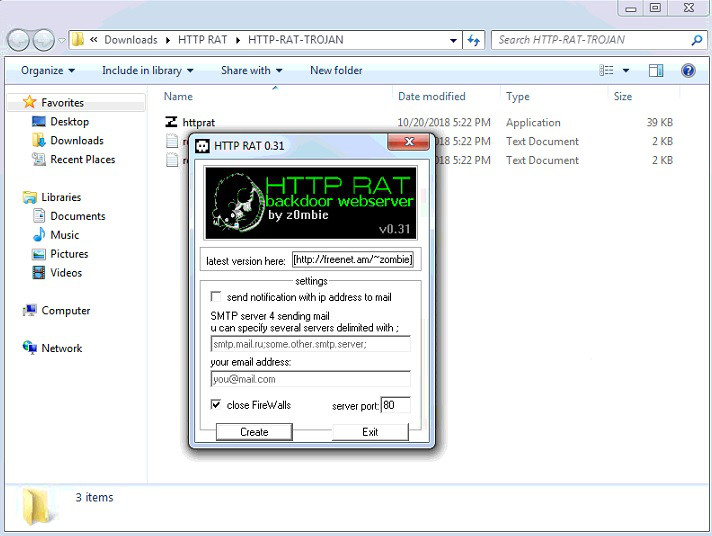Screen dimensions: 712x536
Task: Select Music under Libraries
Action: (x=64, y=235)
